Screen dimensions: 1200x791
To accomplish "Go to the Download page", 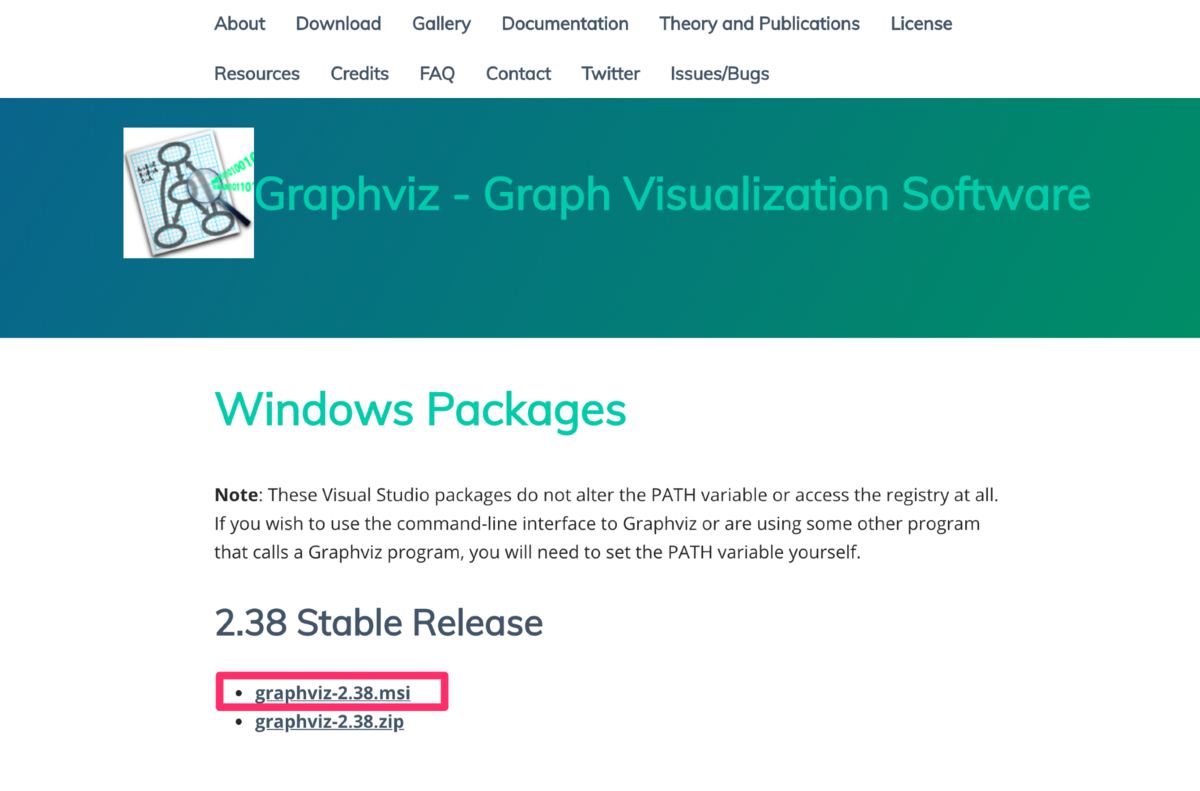I will [338, 24].
